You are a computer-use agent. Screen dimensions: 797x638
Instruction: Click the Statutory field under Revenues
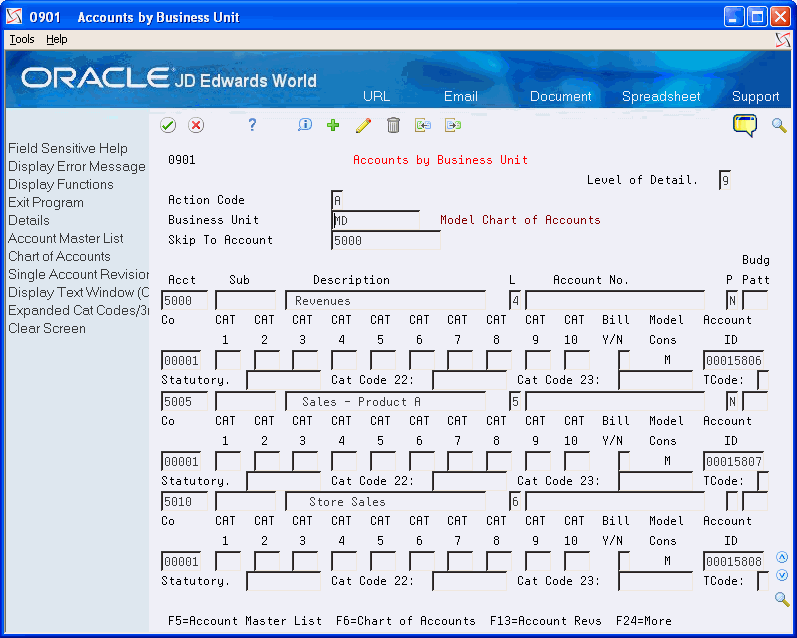[x=284, y=380]
